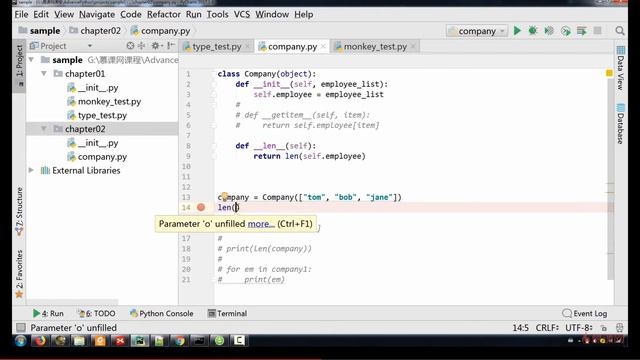The width and height of the screenshot is (640, 360).
Task: Open the Windows Start menu
Action: click(20, 340)
